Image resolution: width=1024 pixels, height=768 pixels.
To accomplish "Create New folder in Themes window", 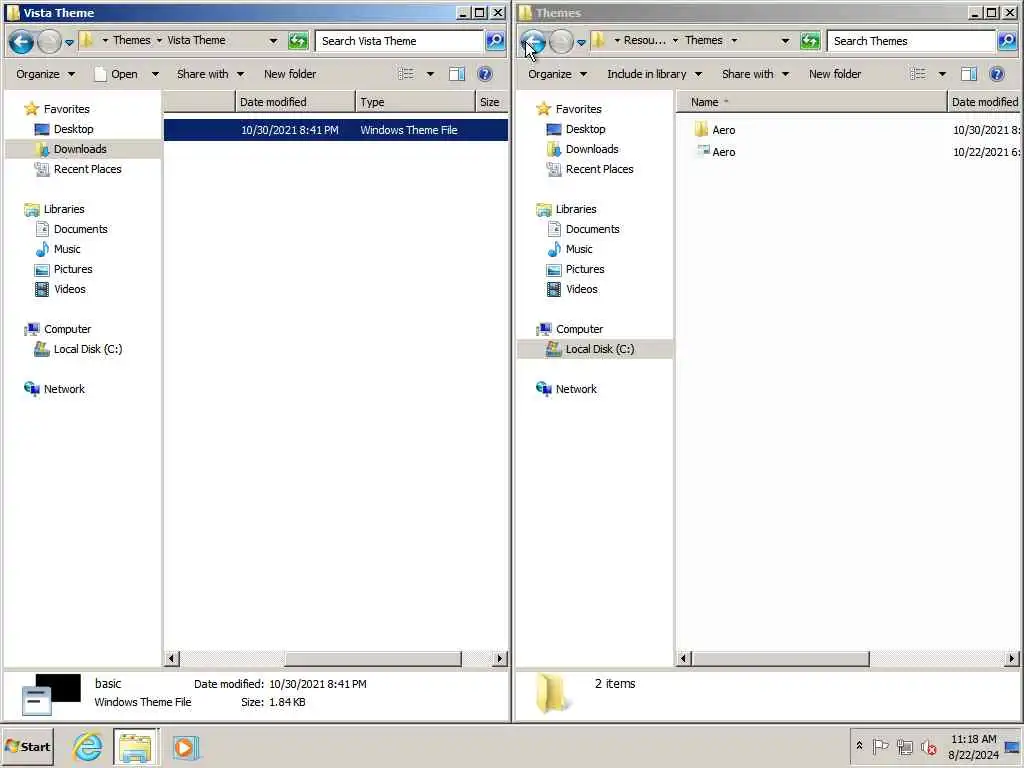I will click(835, 74).
